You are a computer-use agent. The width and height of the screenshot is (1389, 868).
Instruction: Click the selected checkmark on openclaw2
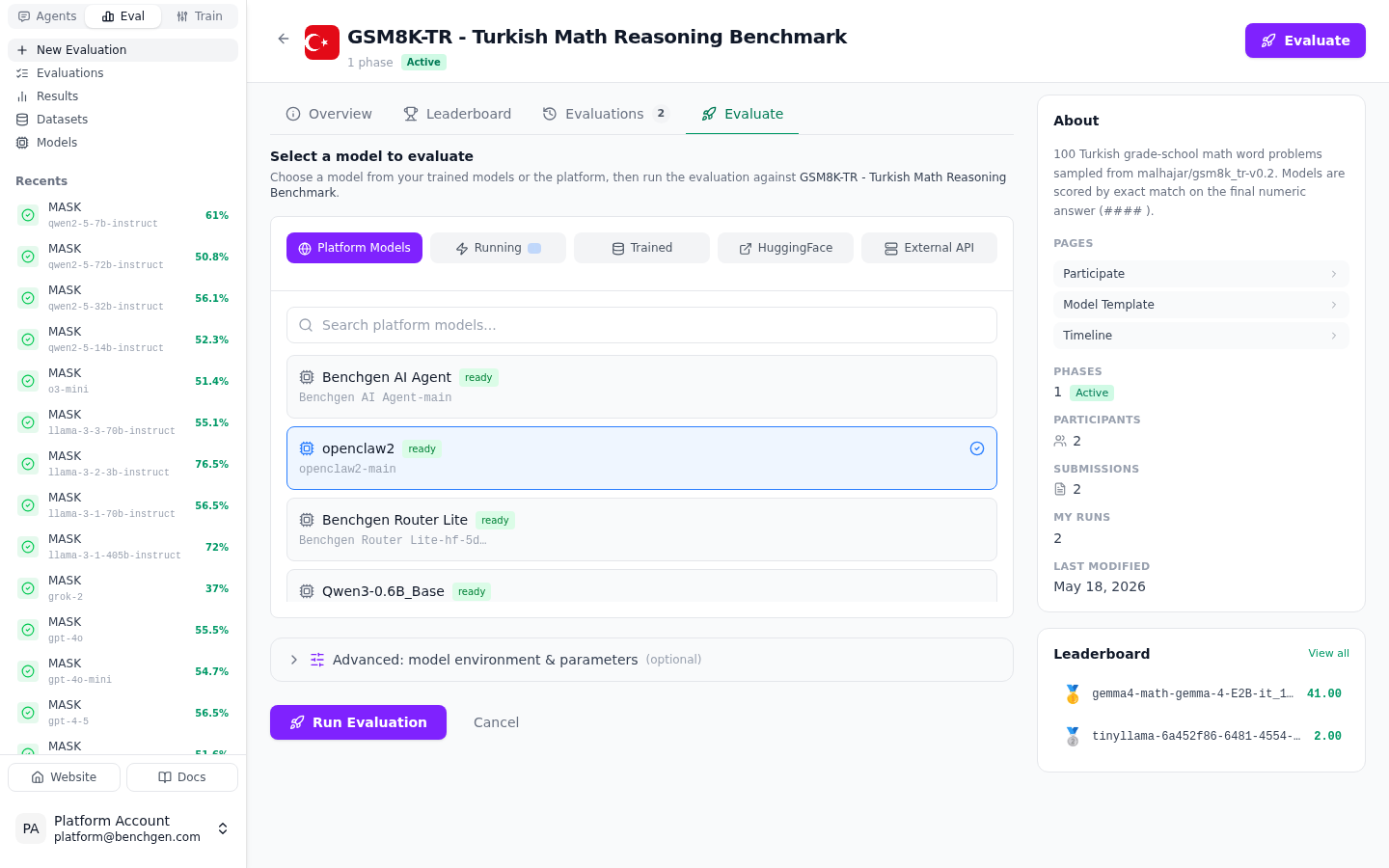[x=977, y=448]
